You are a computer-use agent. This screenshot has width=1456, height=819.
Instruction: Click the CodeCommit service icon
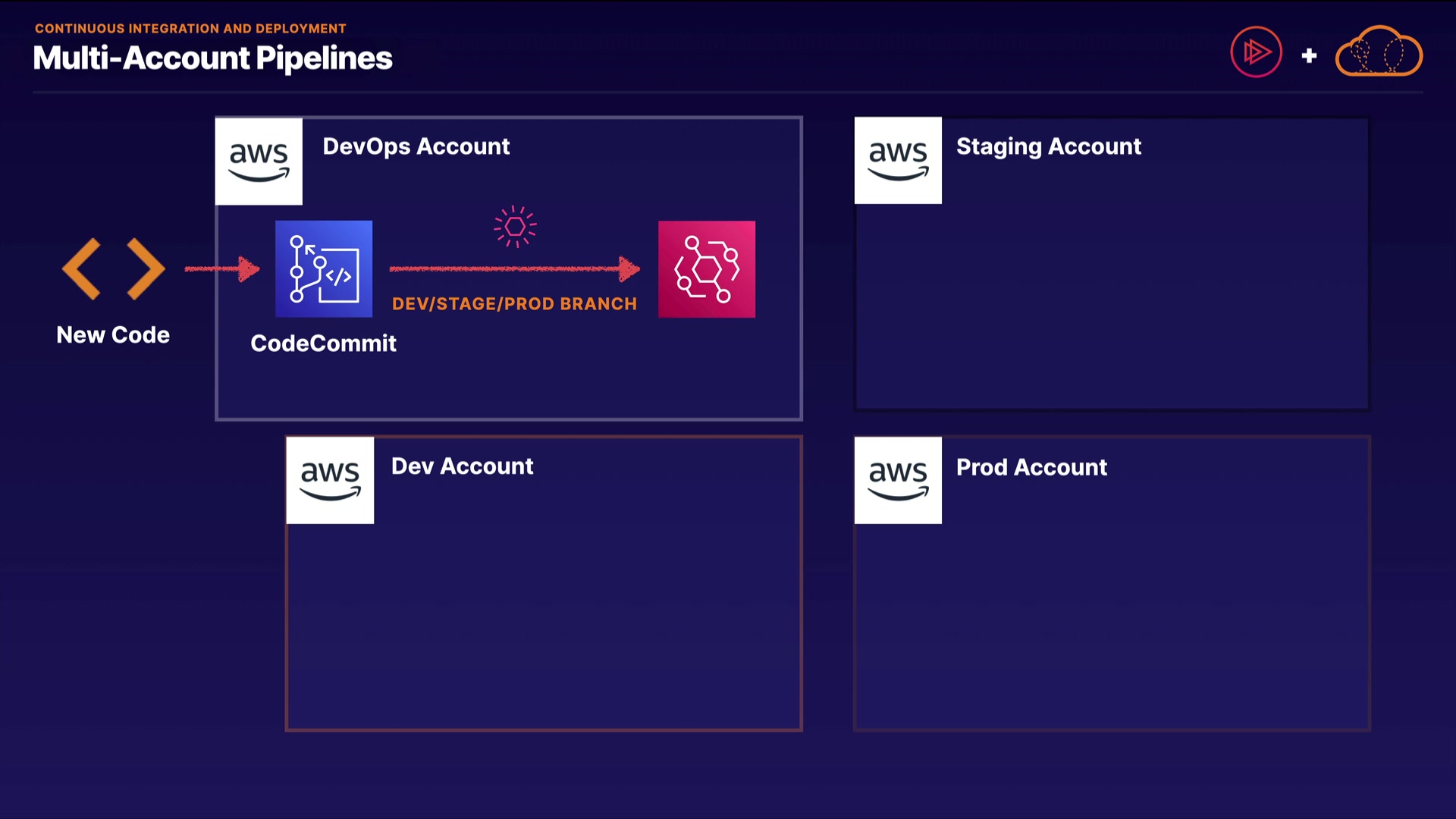point(324,269)
